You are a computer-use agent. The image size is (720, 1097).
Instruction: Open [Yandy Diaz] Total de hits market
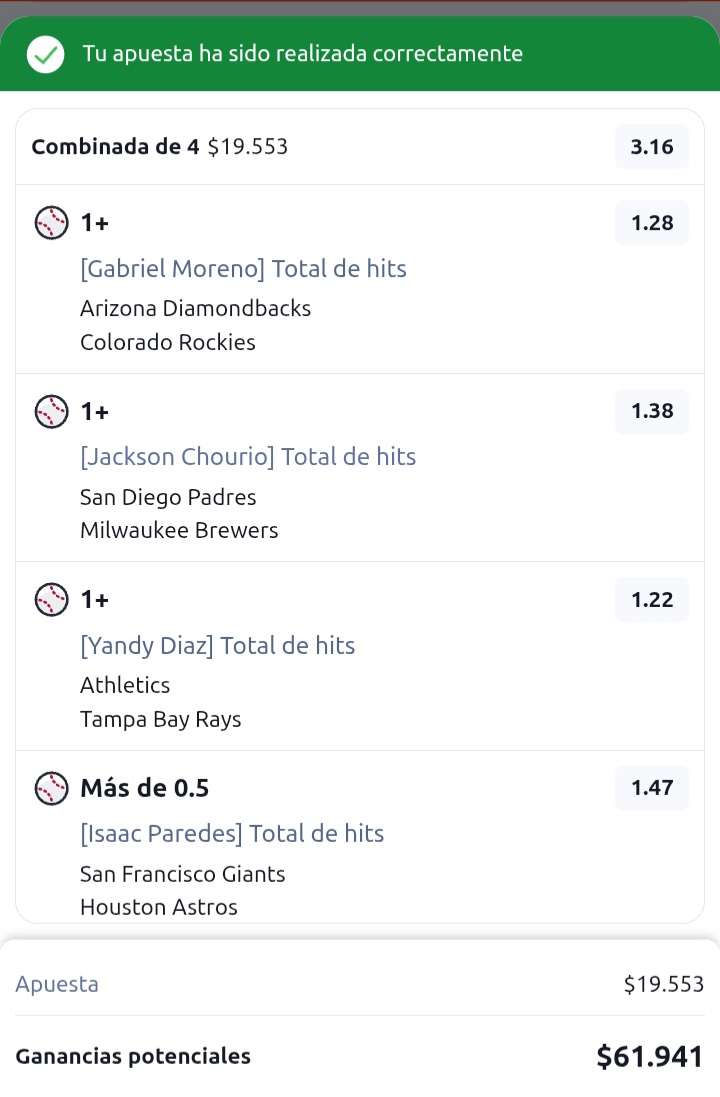pos(217,645)
